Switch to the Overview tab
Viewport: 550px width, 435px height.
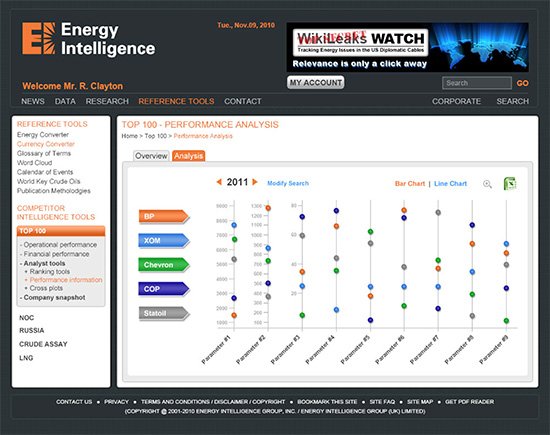click(x=151, y=156)
